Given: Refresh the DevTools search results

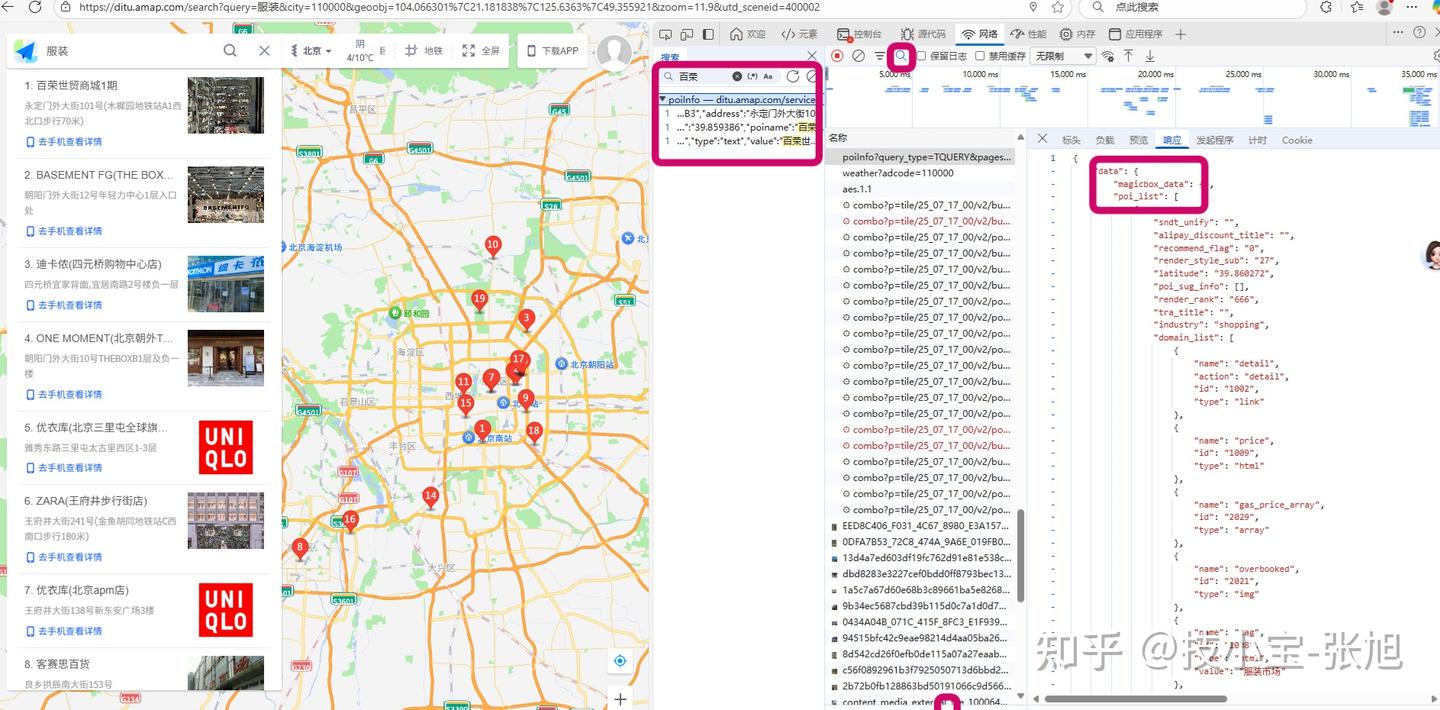Looking at the screenshot, I should tap(793, 76).
